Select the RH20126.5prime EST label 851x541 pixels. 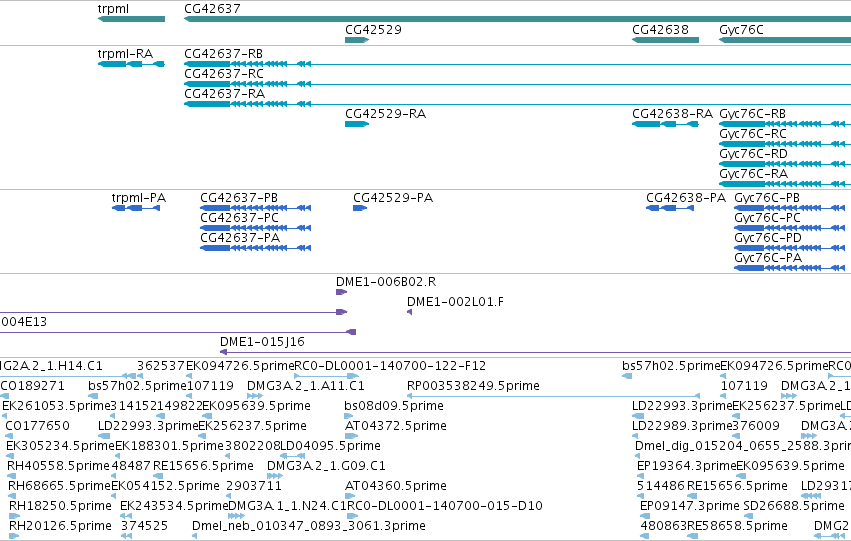60,526
